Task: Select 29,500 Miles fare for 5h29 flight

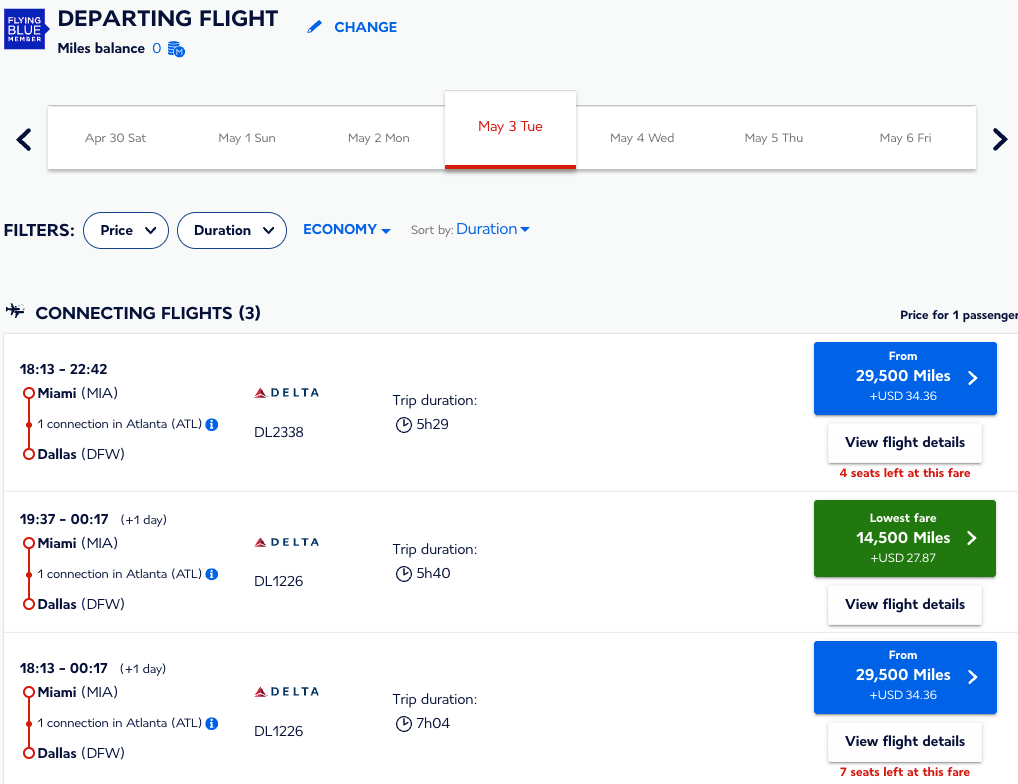Action: tap(905, 377)
